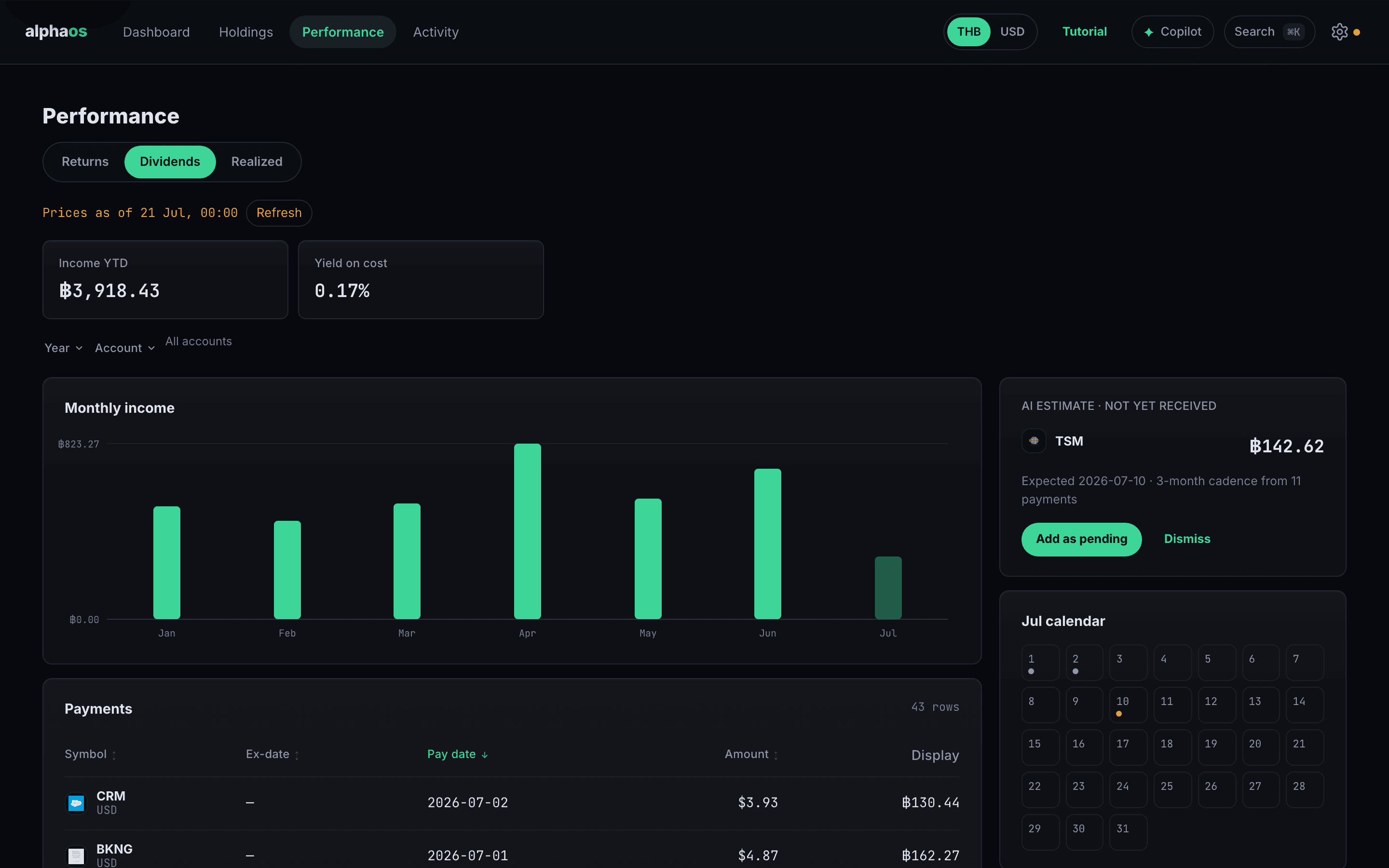Click BKNG pay date 2026-07-01
The height and width of the screenshot is (868, 1389).
tap(468, 856)
